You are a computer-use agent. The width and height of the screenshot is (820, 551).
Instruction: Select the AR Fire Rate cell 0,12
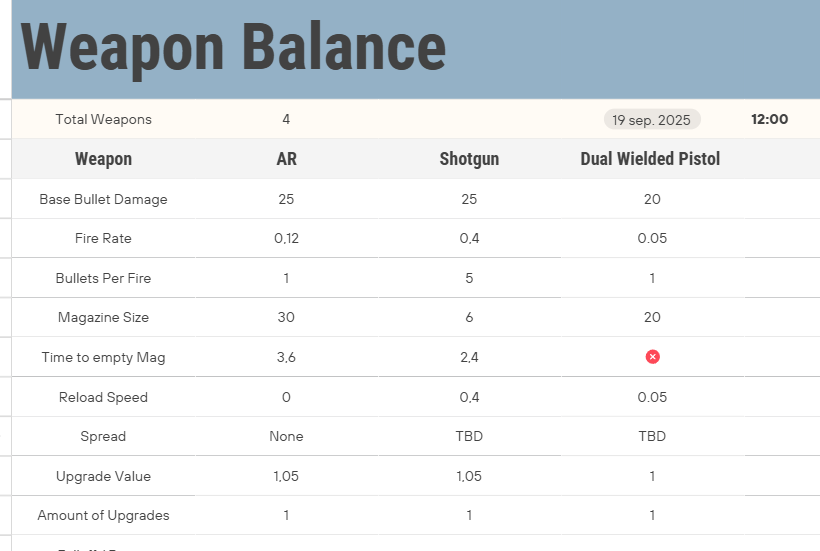286,239
